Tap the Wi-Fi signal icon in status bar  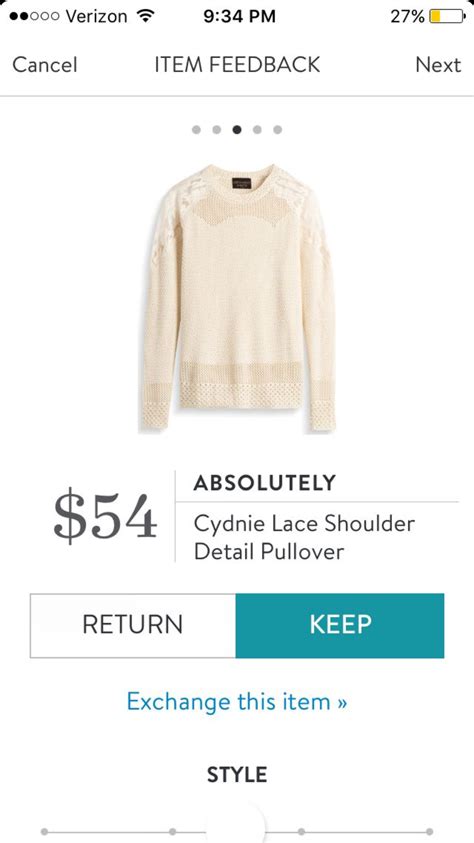click(x=143, y=16)
